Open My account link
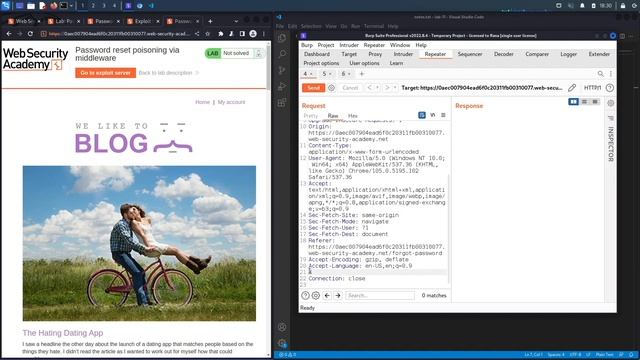This screenshot has width=640, height=360. [231, 102]
